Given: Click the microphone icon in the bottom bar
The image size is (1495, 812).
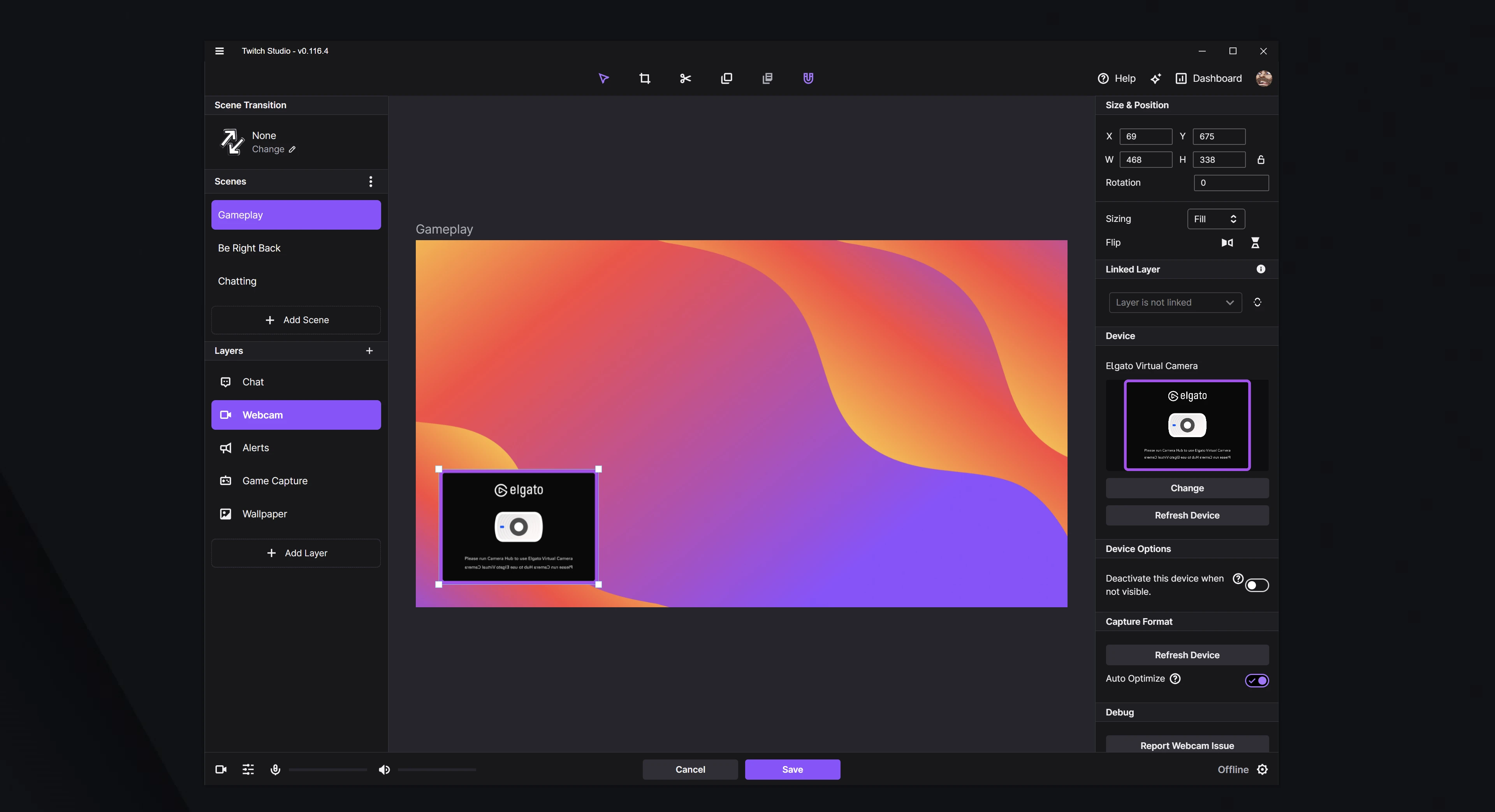Looking at the screenshot, I should click(x=275, y=769).
